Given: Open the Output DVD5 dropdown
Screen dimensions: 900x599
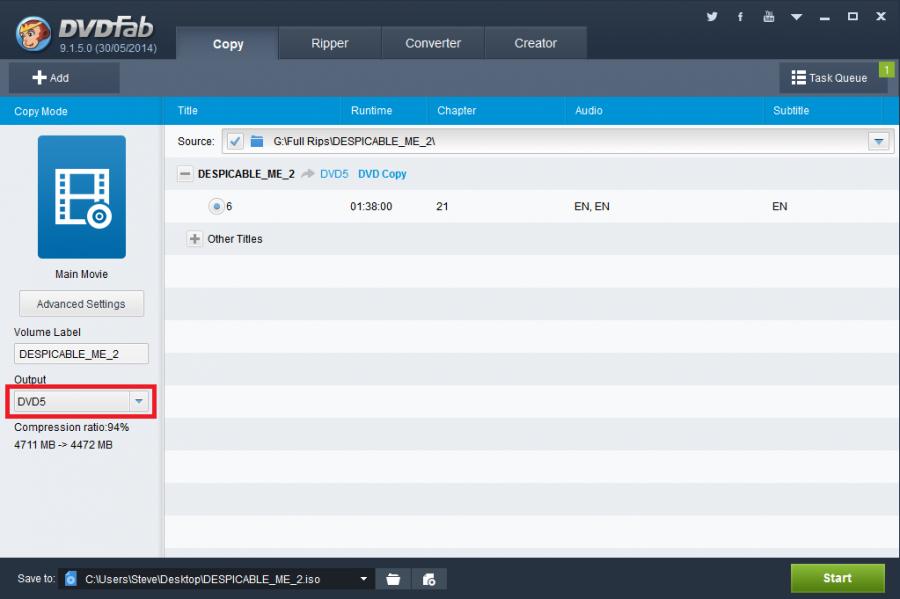Looking at the screenshot, I should click(x=139, y=402).
